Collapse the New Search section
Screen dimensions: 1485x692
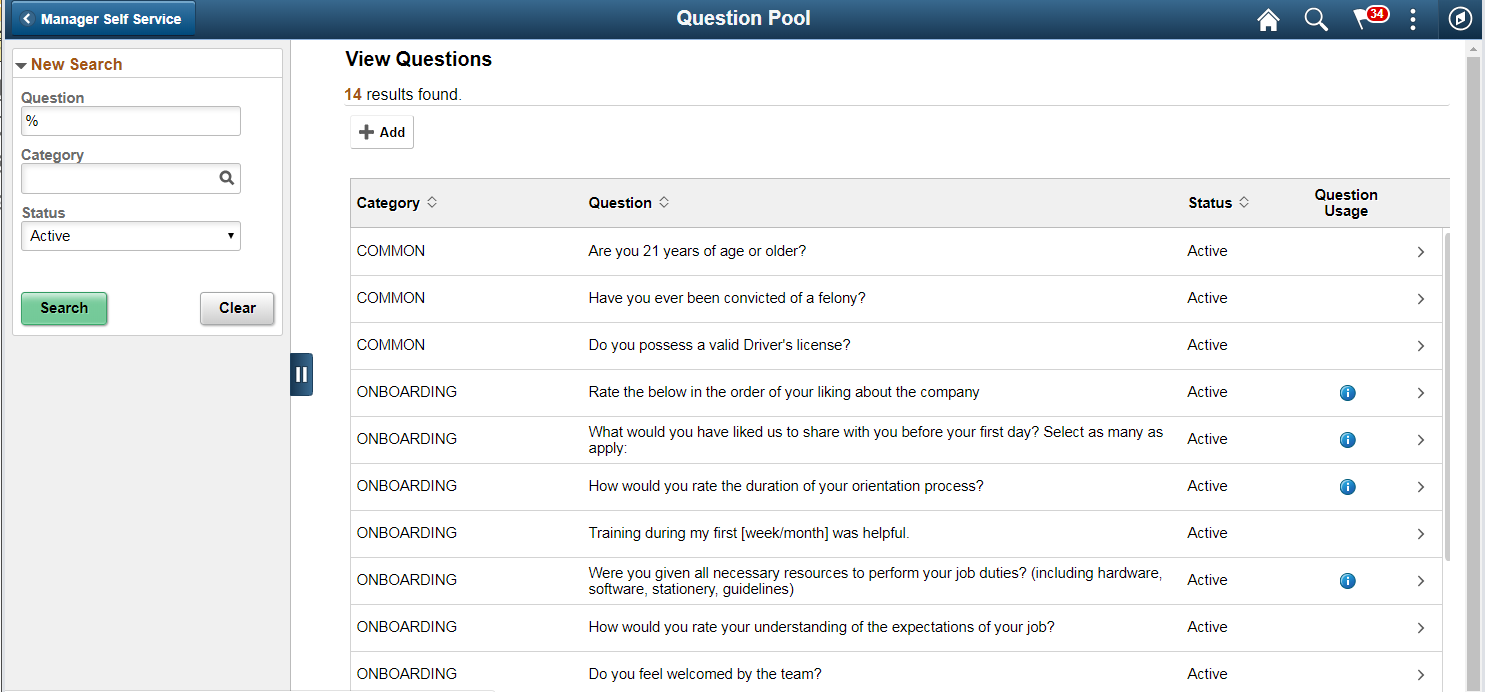pyautogui.click(x=21, y=65)
